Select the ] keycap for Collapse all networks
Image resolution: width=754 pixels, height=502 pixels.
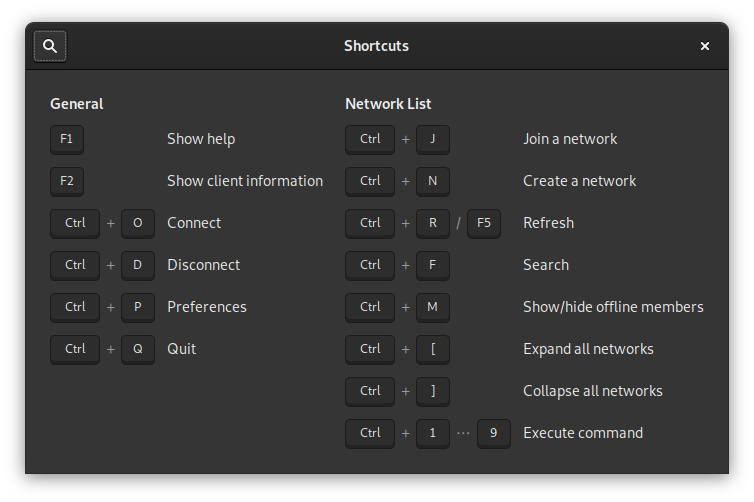(x=432, y=391)
